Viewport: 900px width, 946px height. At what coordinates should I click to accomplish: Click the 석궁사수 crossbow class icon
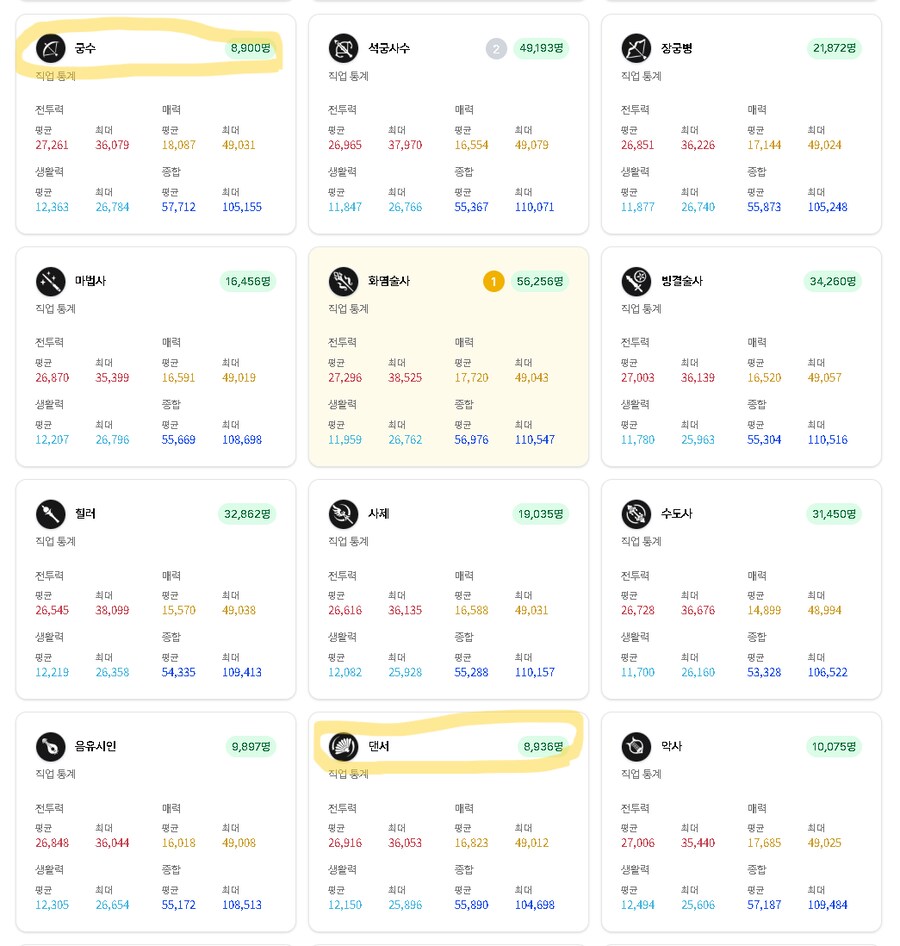(343, 48)
